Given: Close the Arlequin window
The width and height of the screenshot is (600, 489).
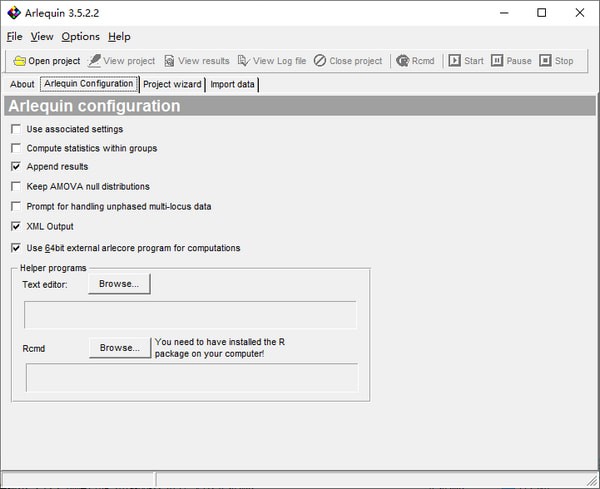Looking at the screenshot, I should point(580,13).
